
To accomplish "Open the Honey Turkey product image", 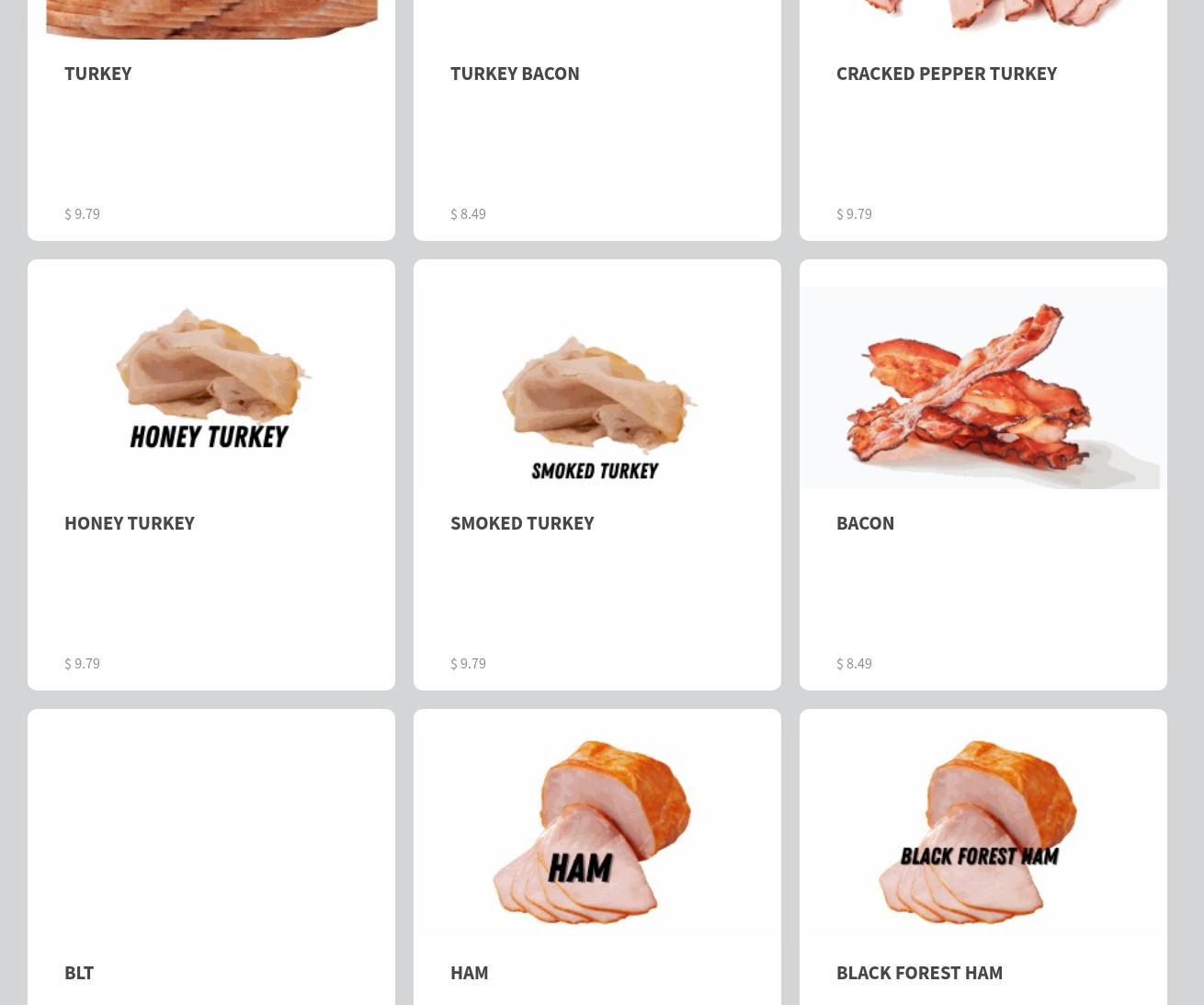I will point(211,387).
